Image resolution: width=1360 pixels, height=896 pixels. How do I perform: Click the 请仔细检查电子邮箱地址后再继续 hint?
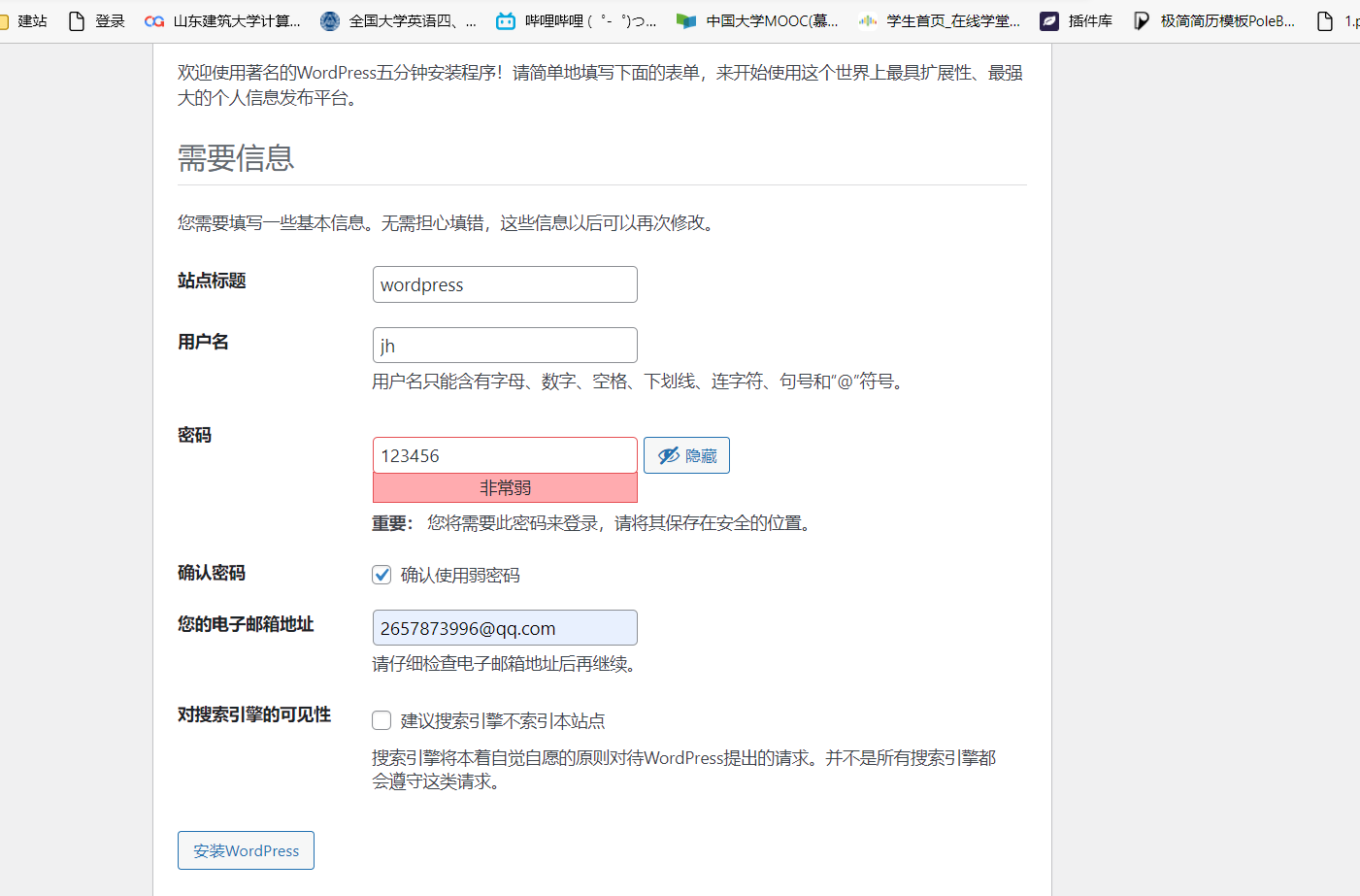point(505,664)
